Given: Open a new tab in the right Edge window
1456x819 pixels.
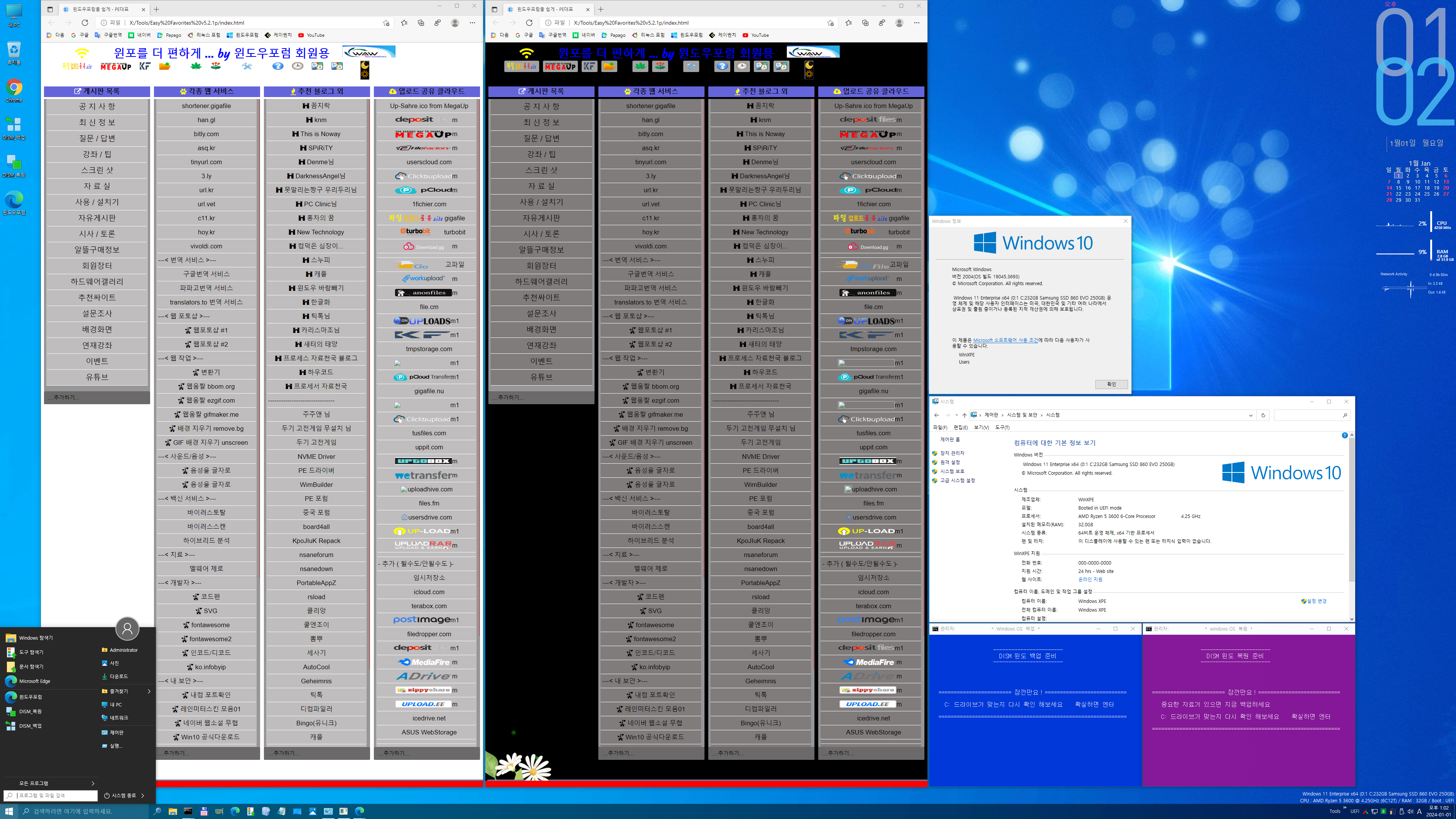Looking at the screenshot, I should click(x=601, y=9).
